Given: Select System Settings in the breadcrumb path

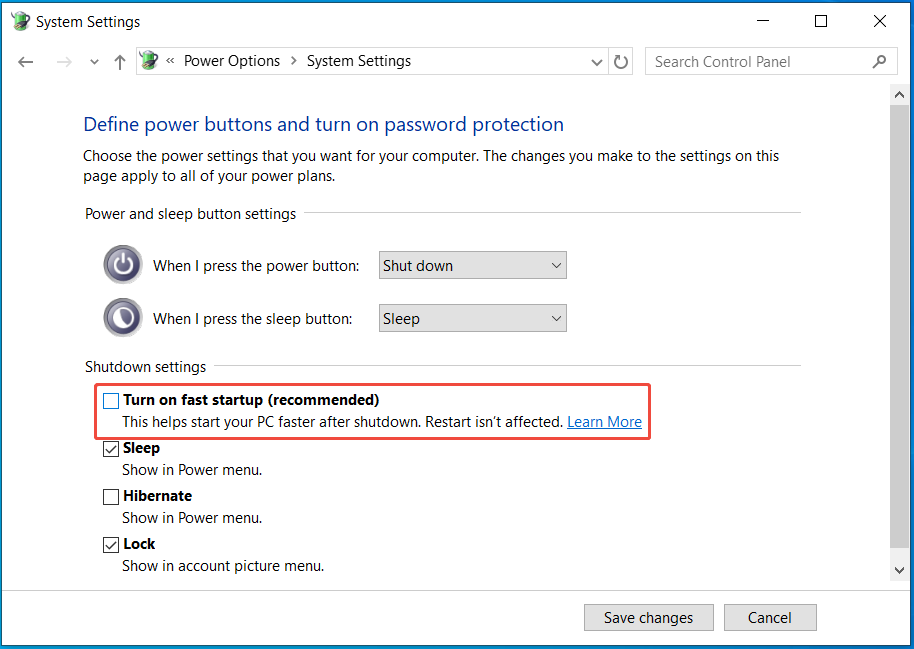Looking at the screenshot, I should pos(358,61).
